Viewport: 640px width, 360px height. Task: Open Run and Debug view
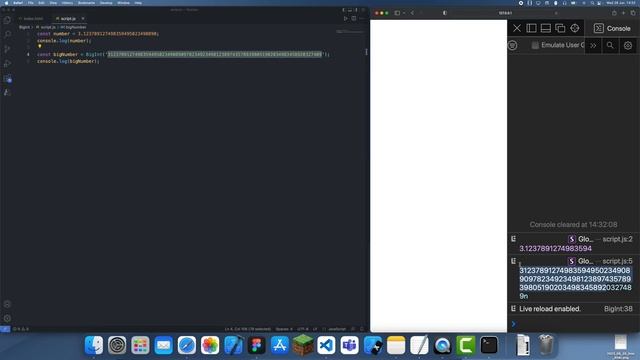7,63
